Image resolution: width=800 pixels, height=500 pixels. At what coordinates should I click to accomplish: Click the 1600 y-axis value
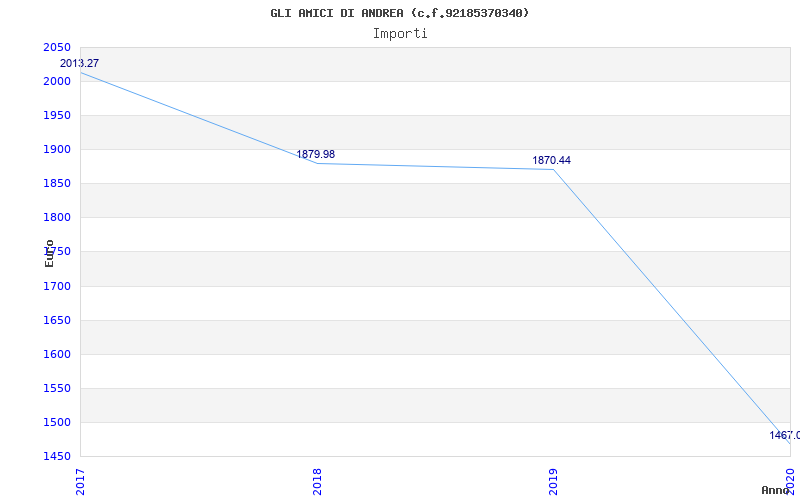[57, 355]
